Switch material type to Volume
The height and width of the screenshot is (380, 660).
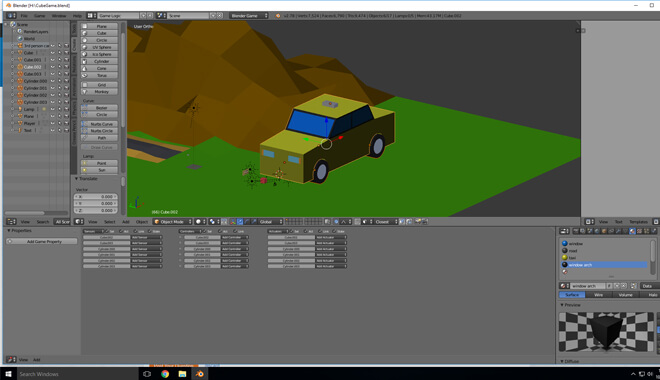point(625,295)
